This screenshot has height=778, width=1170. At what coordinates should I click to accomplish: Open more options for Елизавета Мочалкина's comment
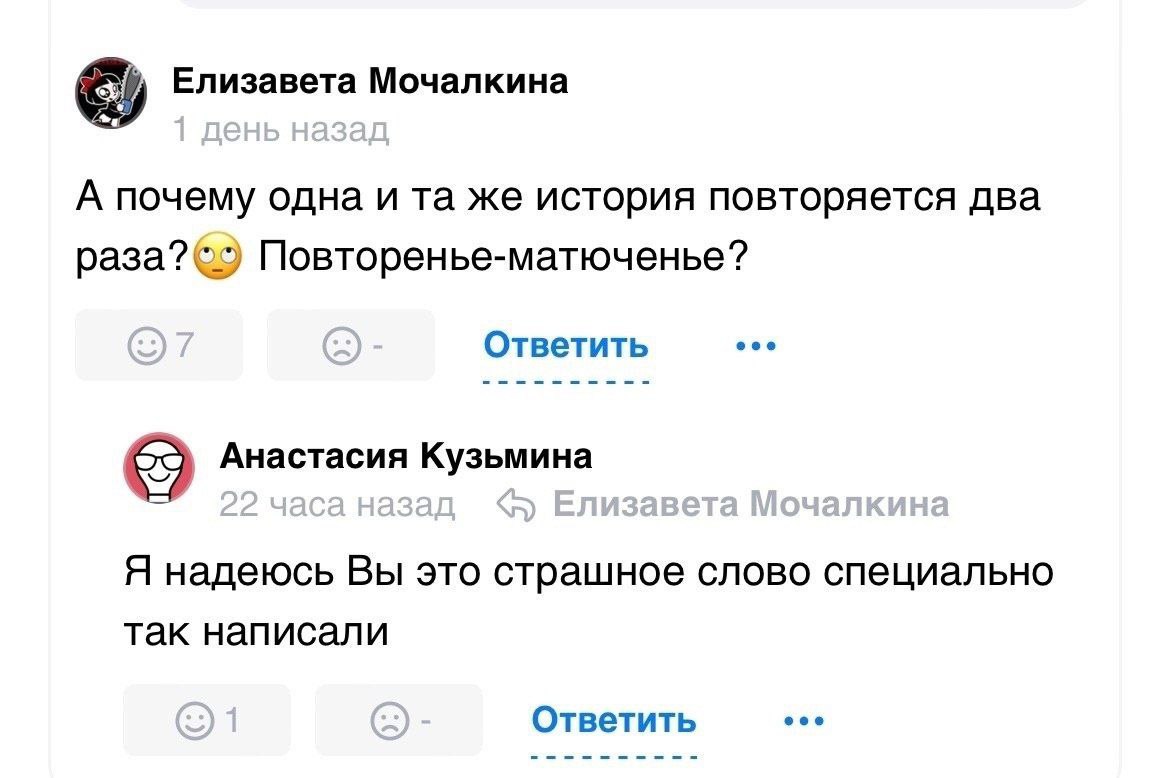point(754,346)
